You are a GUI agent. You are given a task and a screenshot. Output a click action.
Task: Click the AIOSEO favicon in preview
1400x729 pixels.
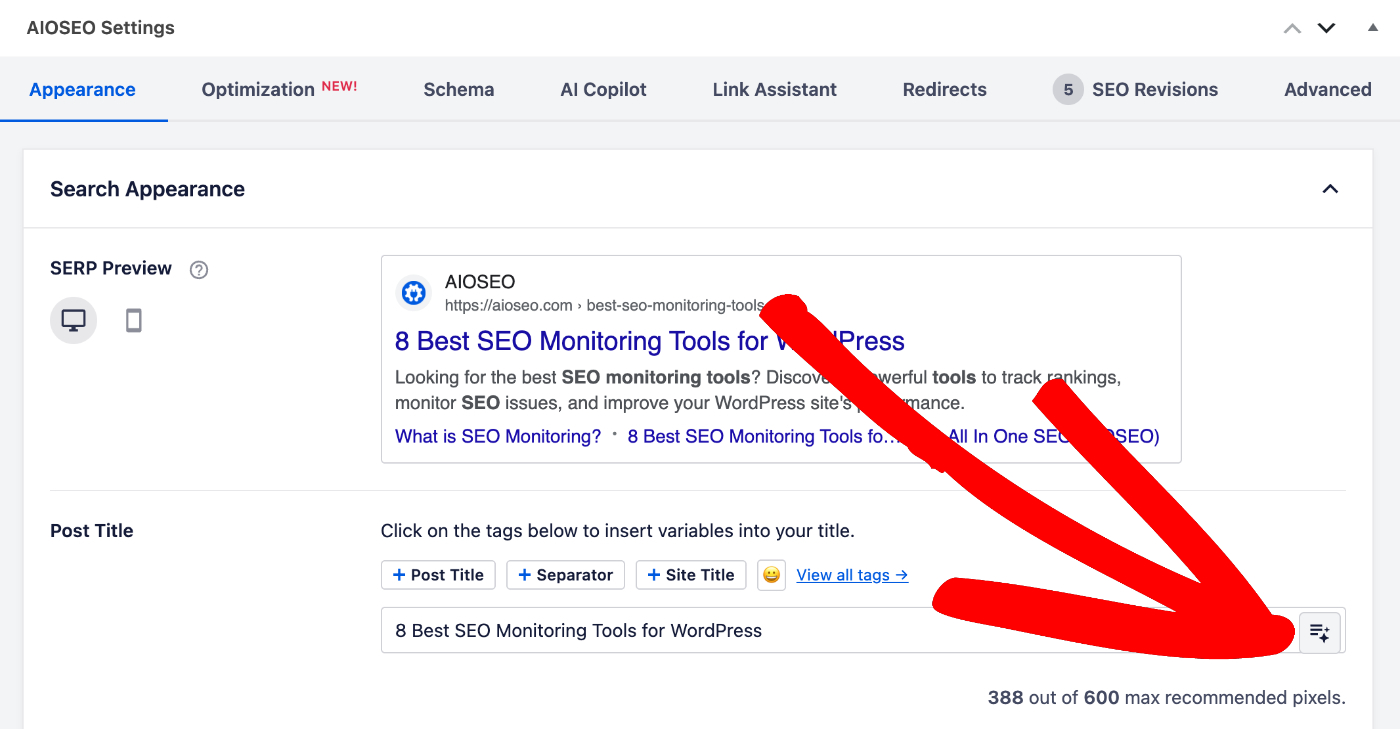pos(413,293)
